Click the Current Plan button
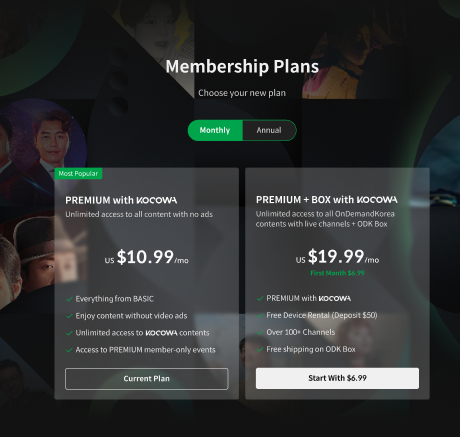The image size is (460, 437). point(147,379)
